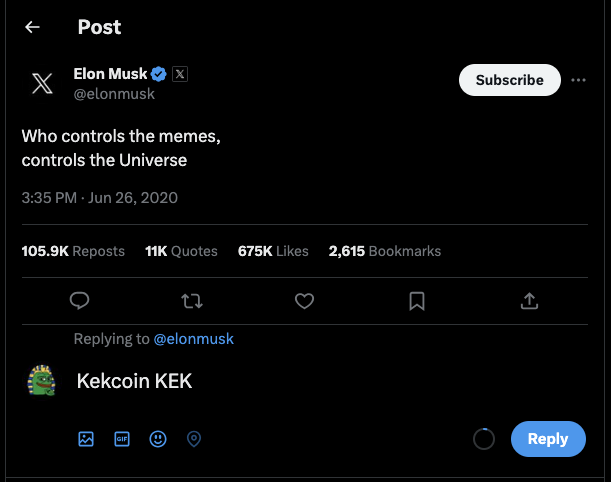Open the @elonmusk mention link

tap(193, 339)
